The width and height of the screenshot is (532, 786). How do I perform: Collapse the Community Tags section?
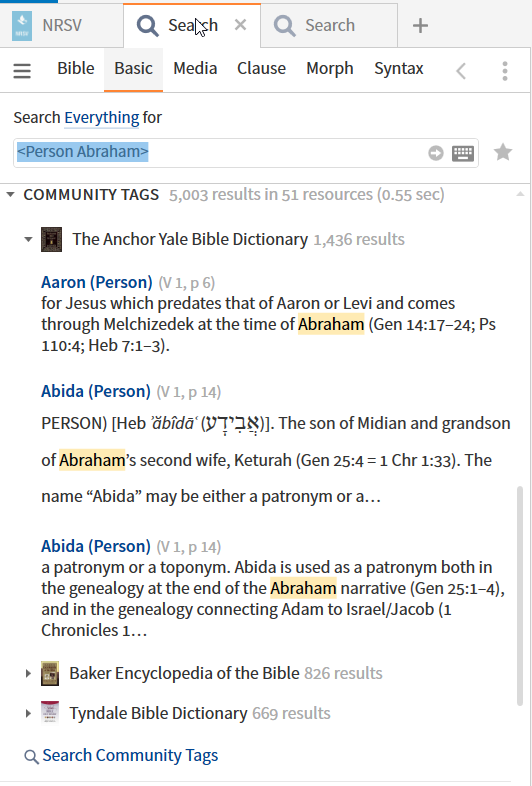click(10, 194)
